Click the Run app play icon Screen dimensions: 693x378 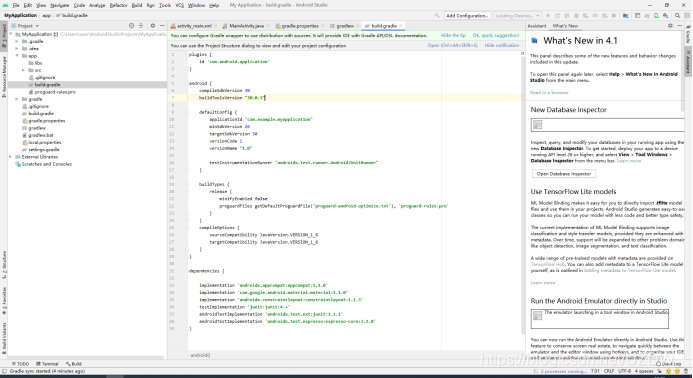coord(548,15)
